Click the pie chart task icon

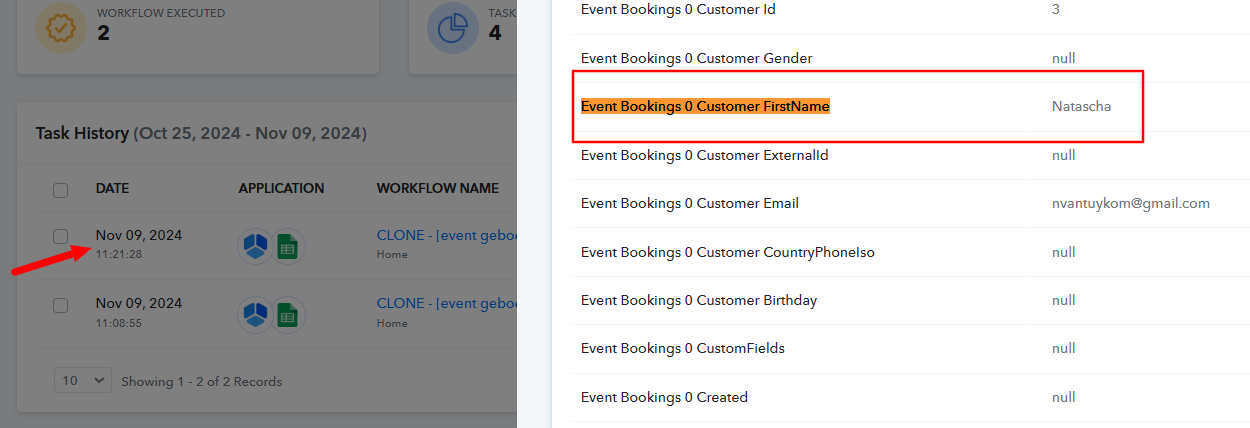point(452,28)
